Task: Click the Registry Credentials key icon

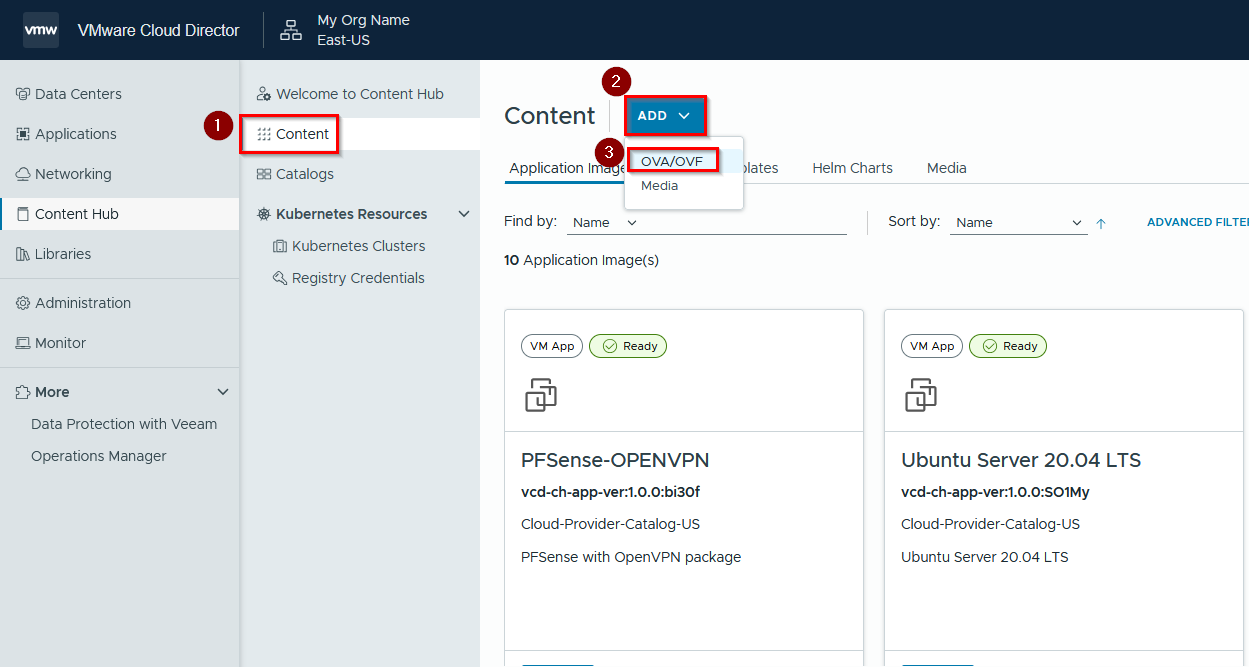Action: (x=280, y=278)
